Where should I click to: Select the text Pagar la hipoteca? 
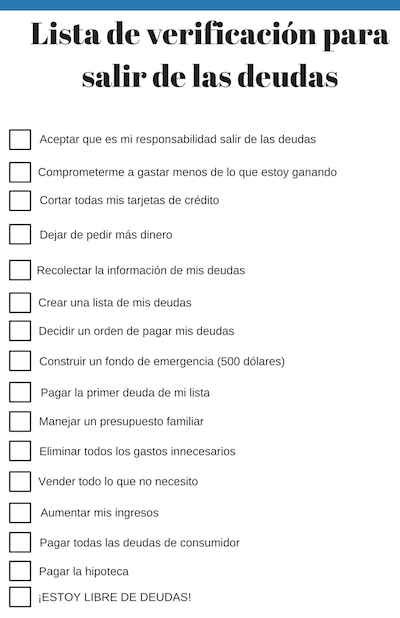point(84,571)
